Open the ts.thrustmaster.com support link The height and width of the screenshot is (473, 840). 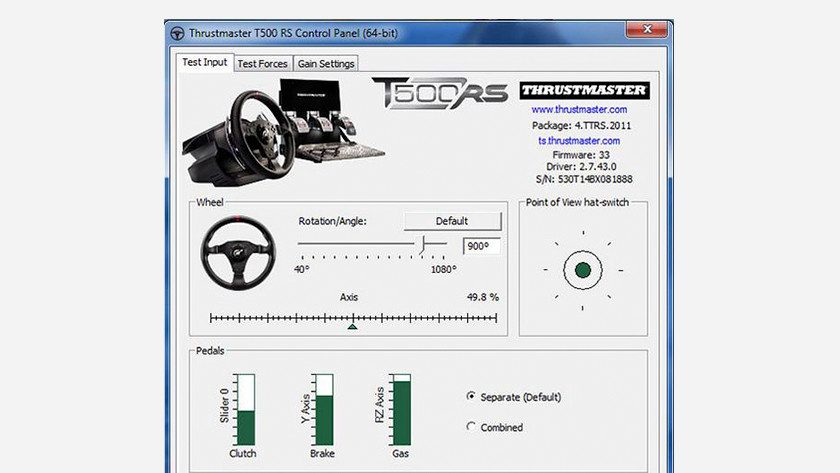pyautogui.click(x=579, y=141)
